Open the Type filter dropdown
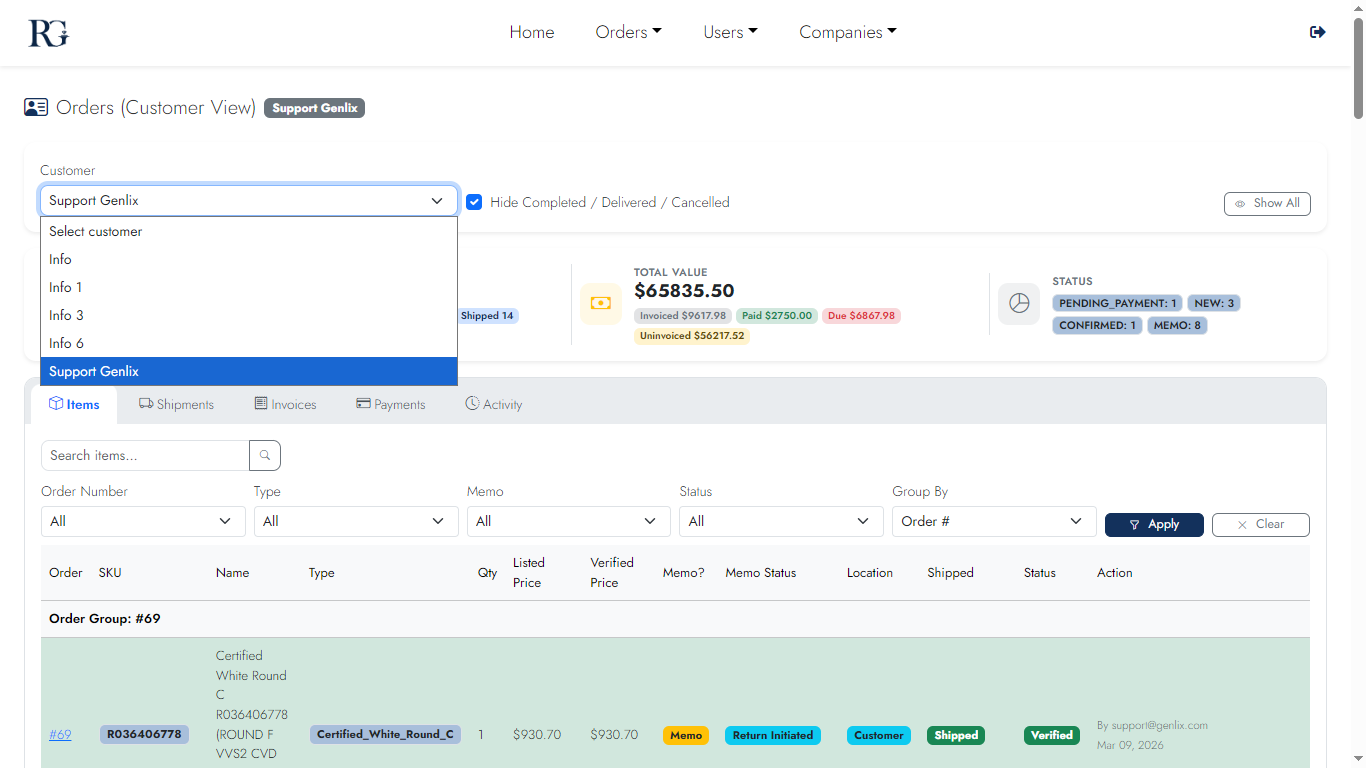 [x=355, y=521]
